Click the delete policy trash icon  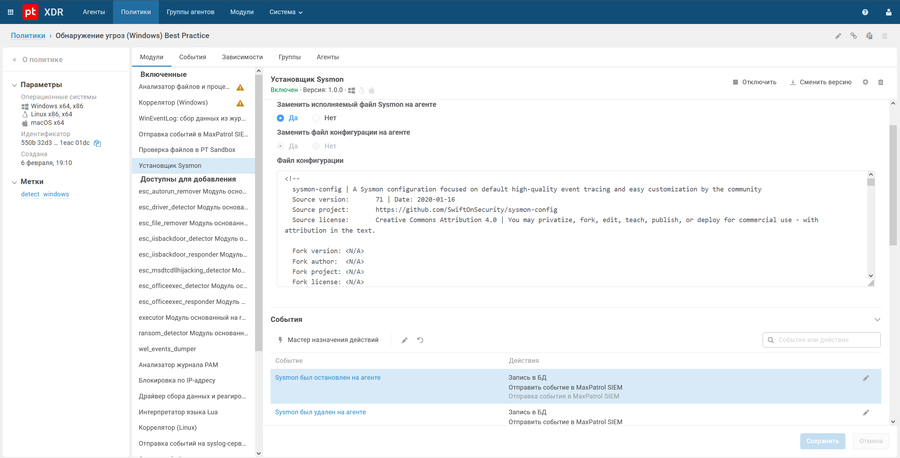(885, 36)
